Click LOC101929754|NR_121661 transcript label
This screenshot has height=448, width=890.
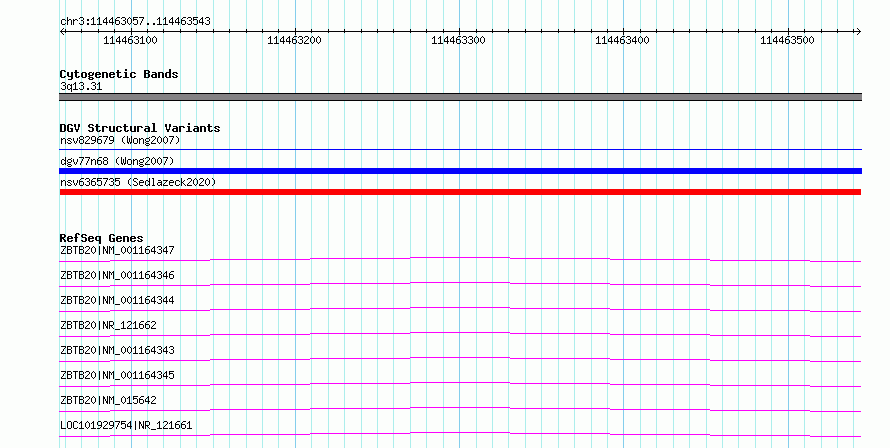tap(126, 425)
